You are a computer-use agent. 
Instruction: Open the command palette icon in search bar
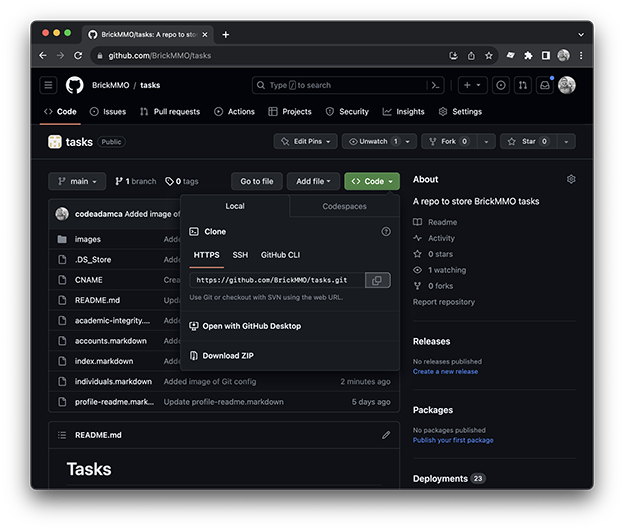(x=435, y=85)
